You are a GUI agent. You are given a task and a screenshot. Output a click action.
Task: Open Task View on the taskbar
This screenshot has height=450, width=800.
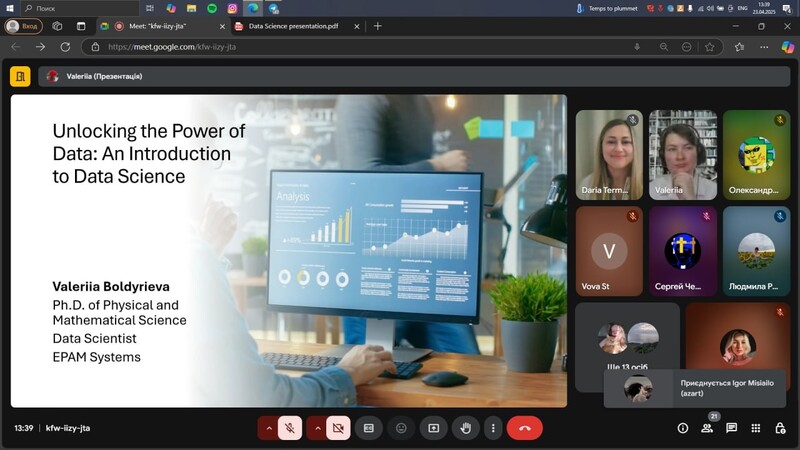pyautogui.click(x=150, y=8)
